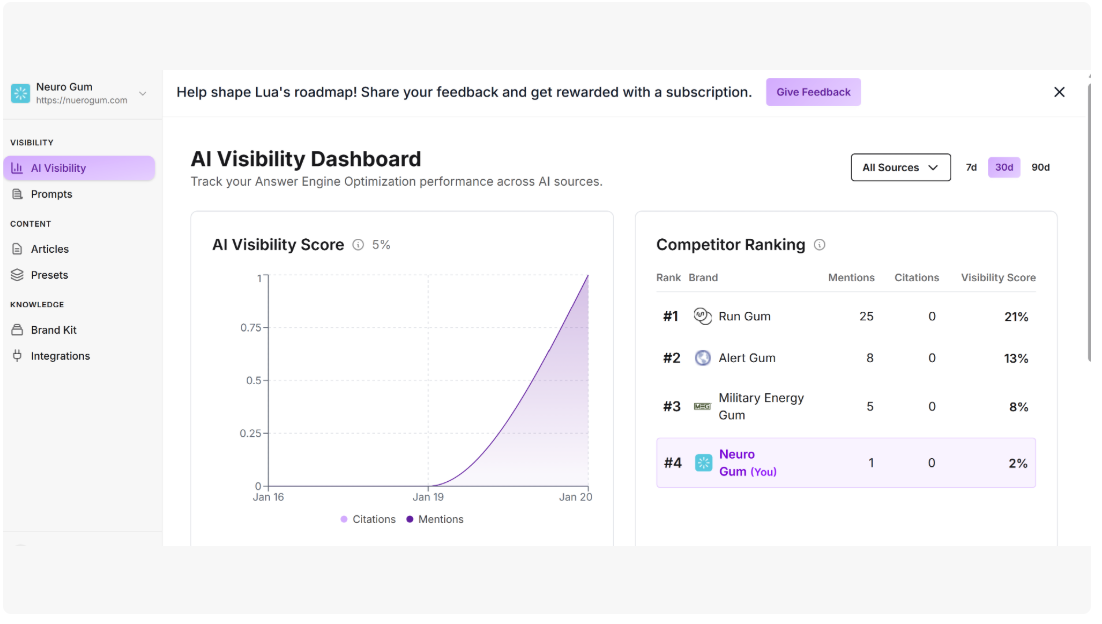Toggle the Mentions legend entry
Screen dimensions: 1102x624
(x=435, y=519)
